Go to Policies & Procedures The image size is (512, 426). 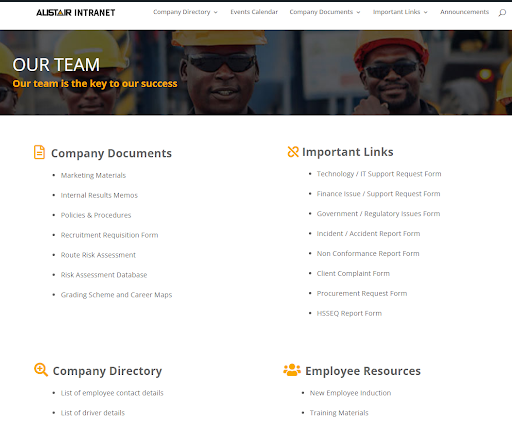click(x=96, y=215)
